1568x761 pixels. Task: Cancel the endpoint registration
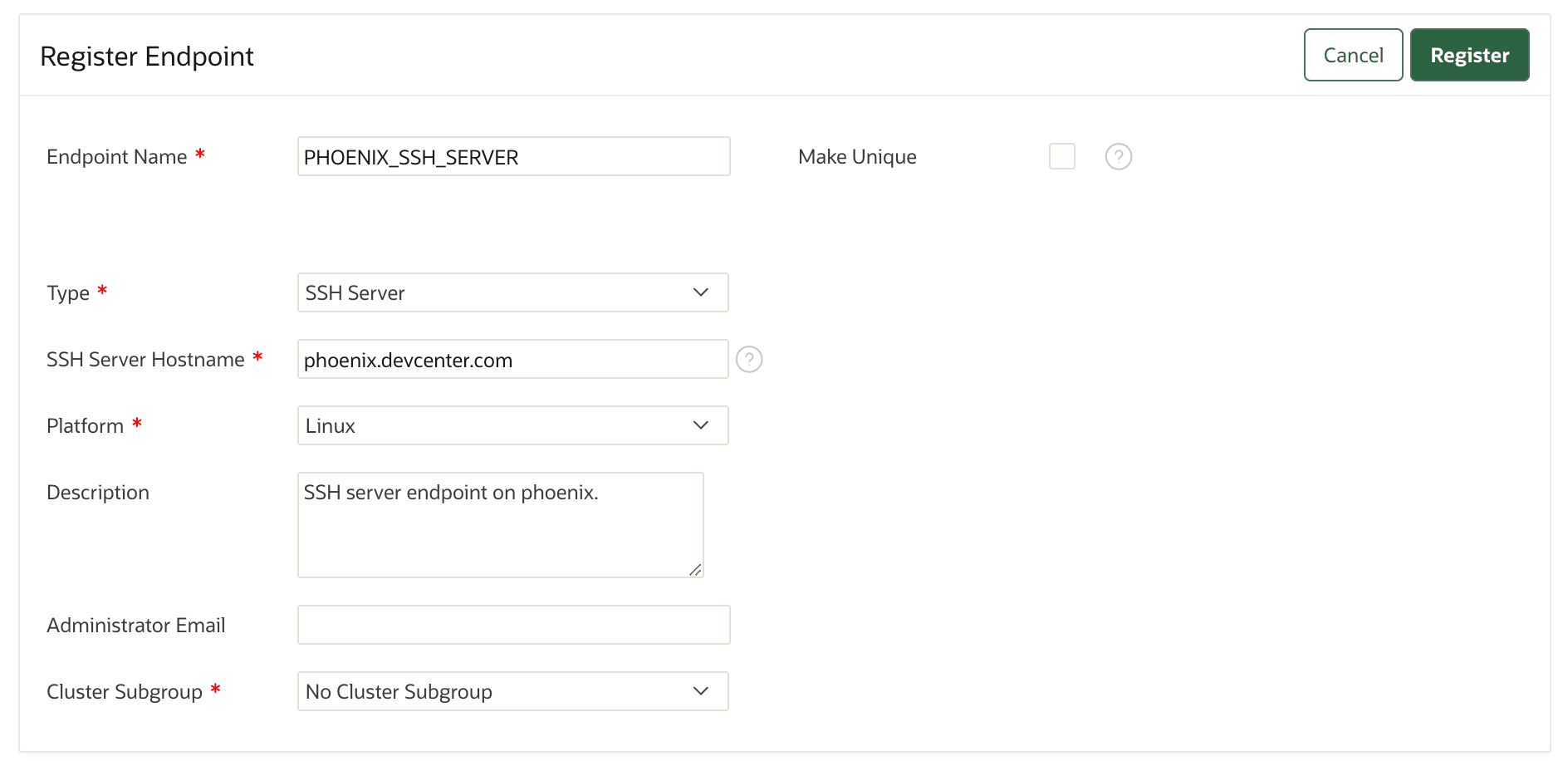(x=1352, y=55)
